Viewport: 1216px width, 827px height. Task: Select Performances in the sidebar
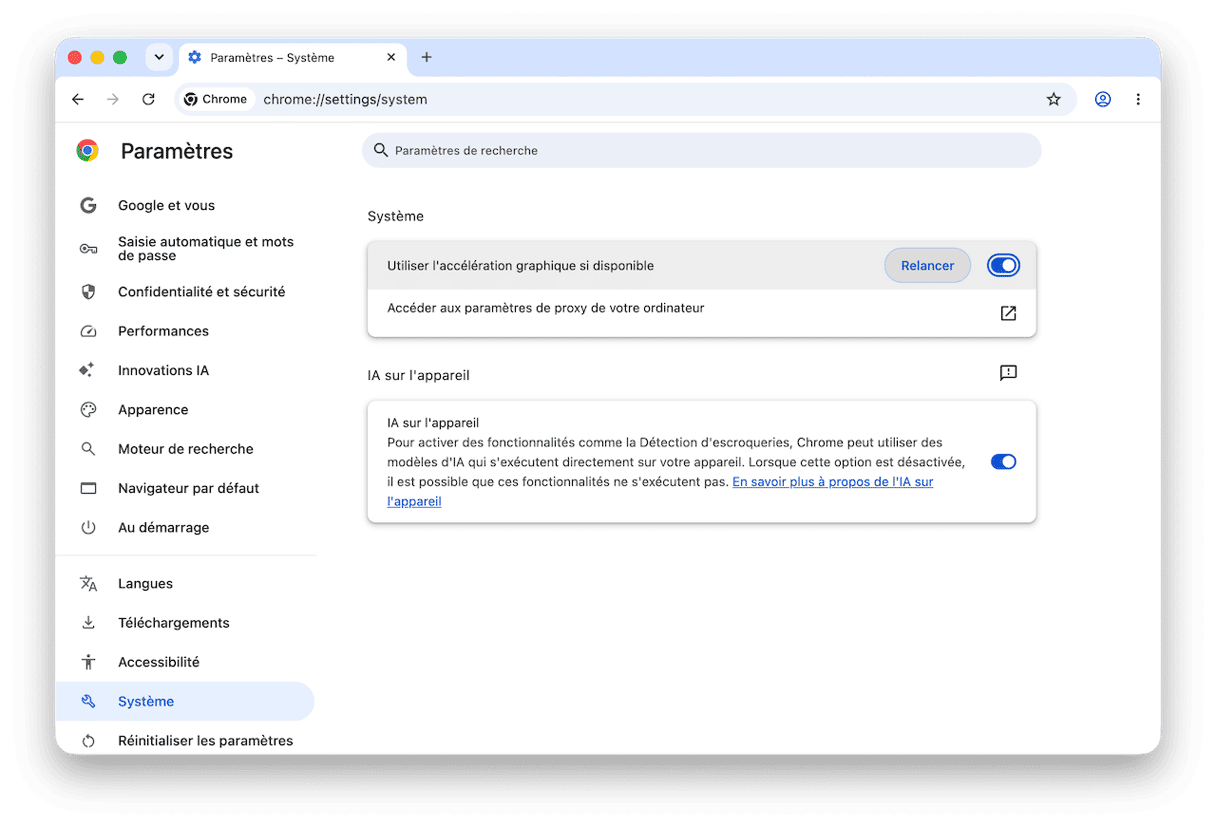(x=185, y=331)
